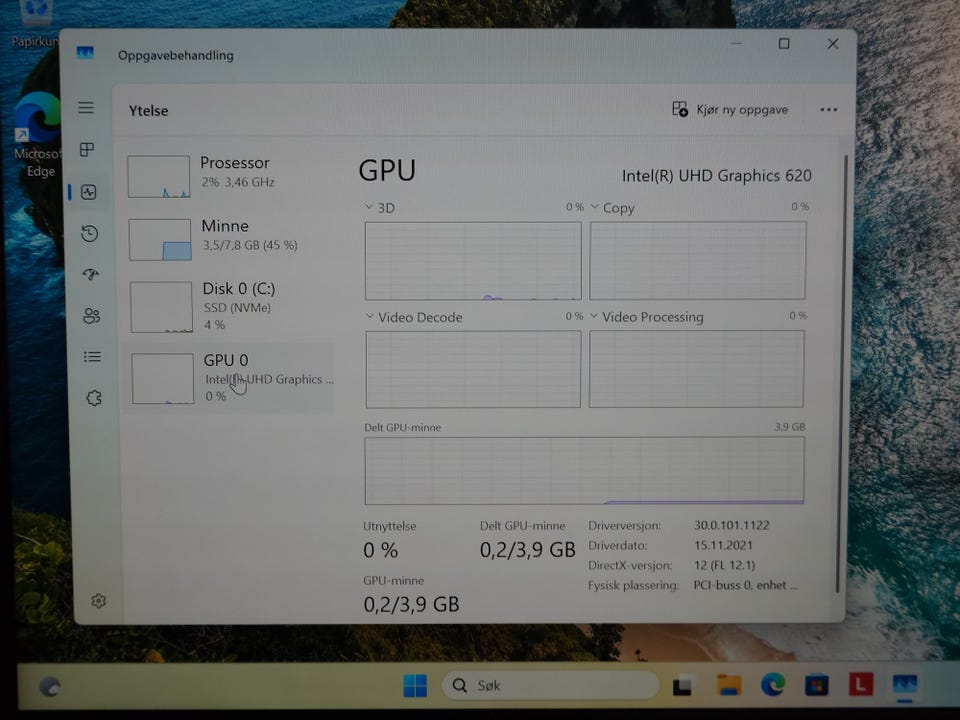Click the Prosessor mini graph thumbnail

[x=159, y=176]
